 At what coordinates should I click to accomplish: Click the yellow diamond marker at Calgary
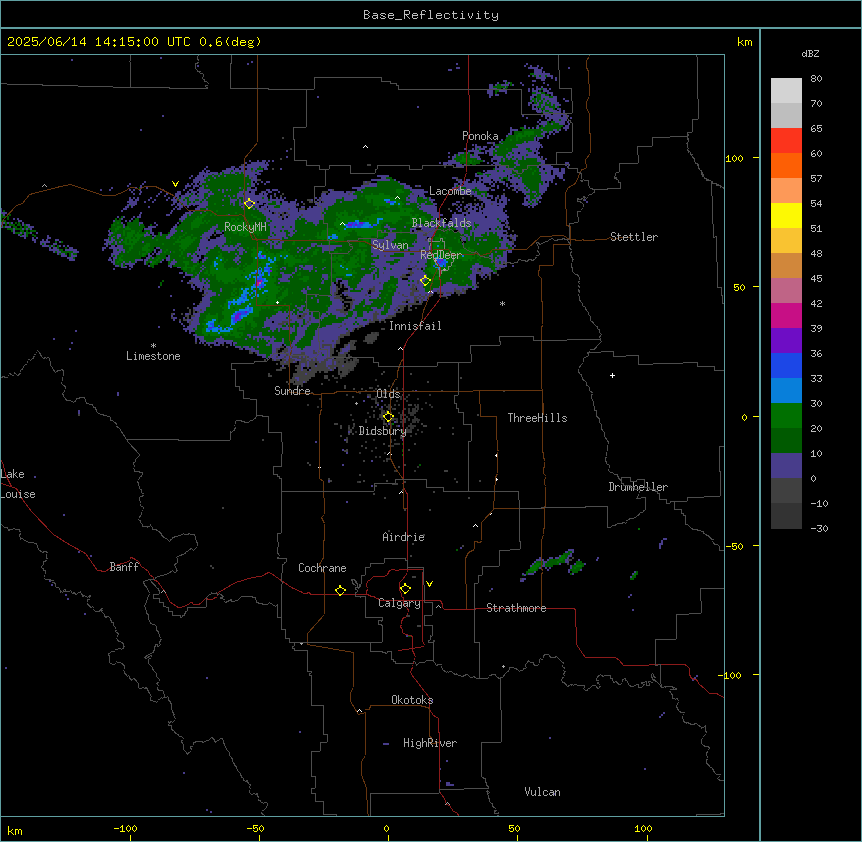(405, 589)
